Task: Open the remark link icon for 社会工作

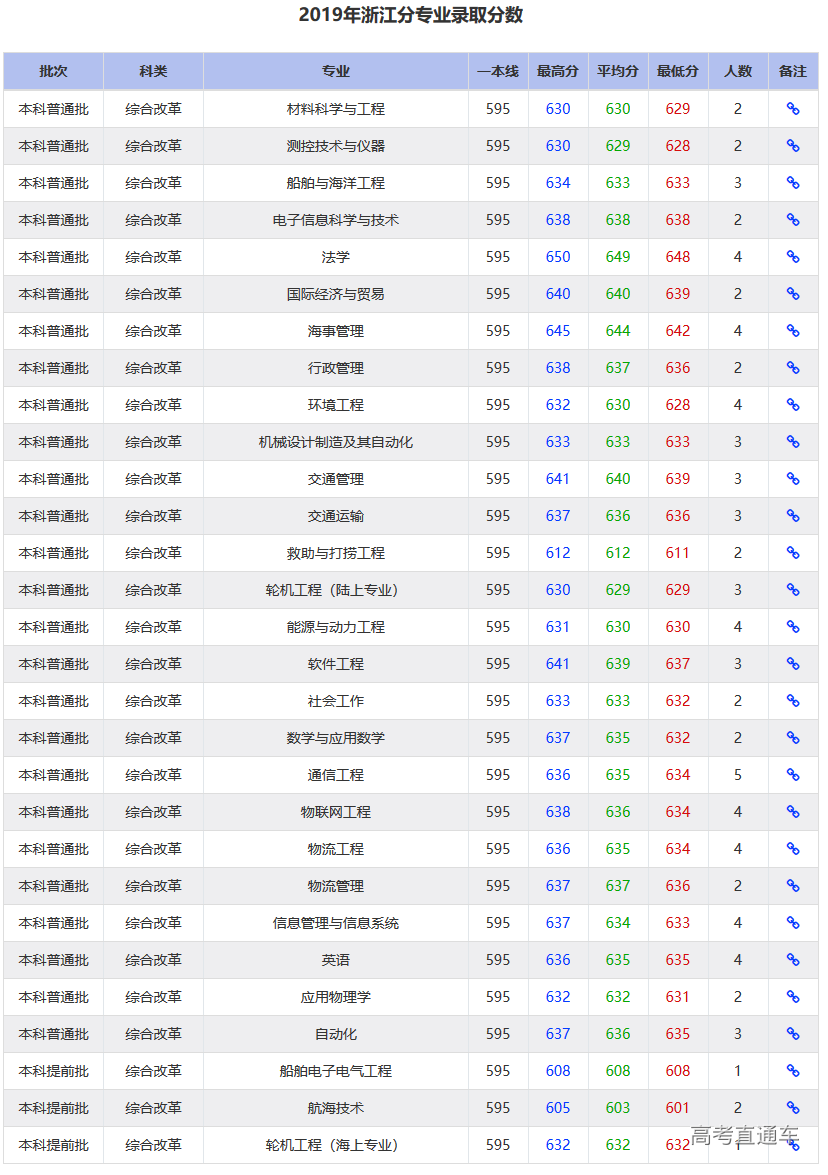Action: pos(792,701)
